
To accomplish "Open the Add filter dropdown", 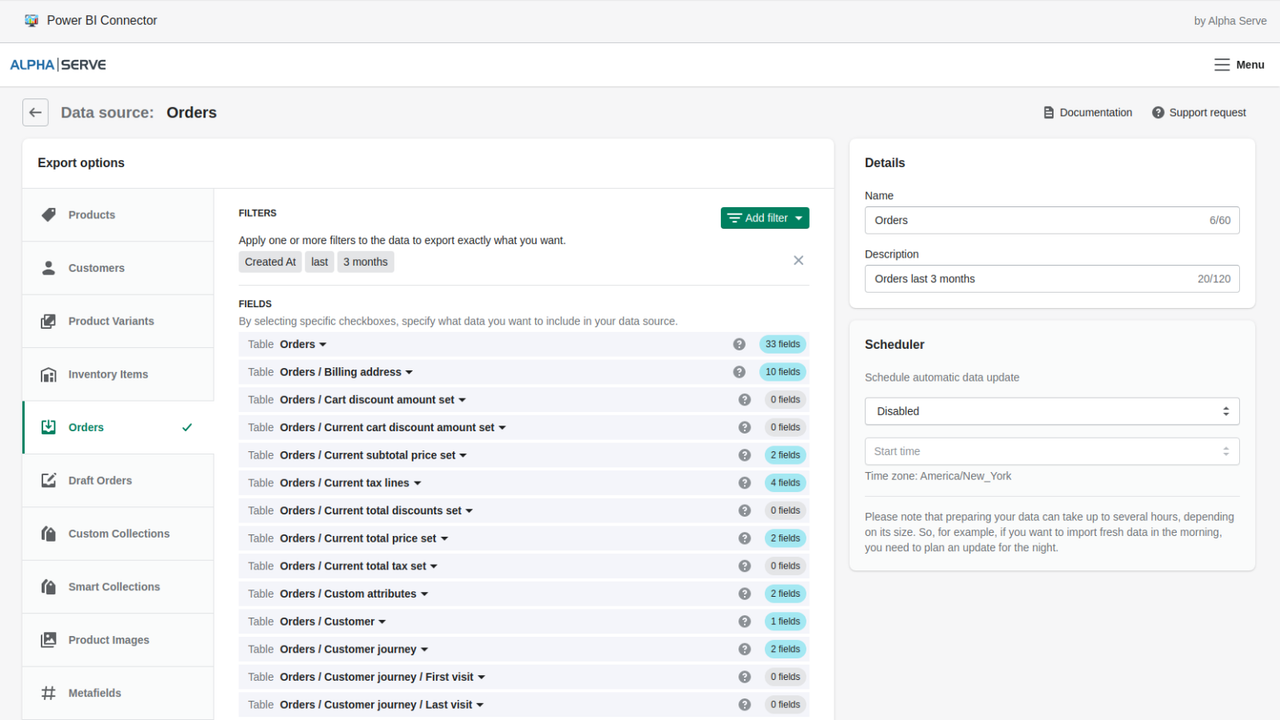I will coord(765,218).
